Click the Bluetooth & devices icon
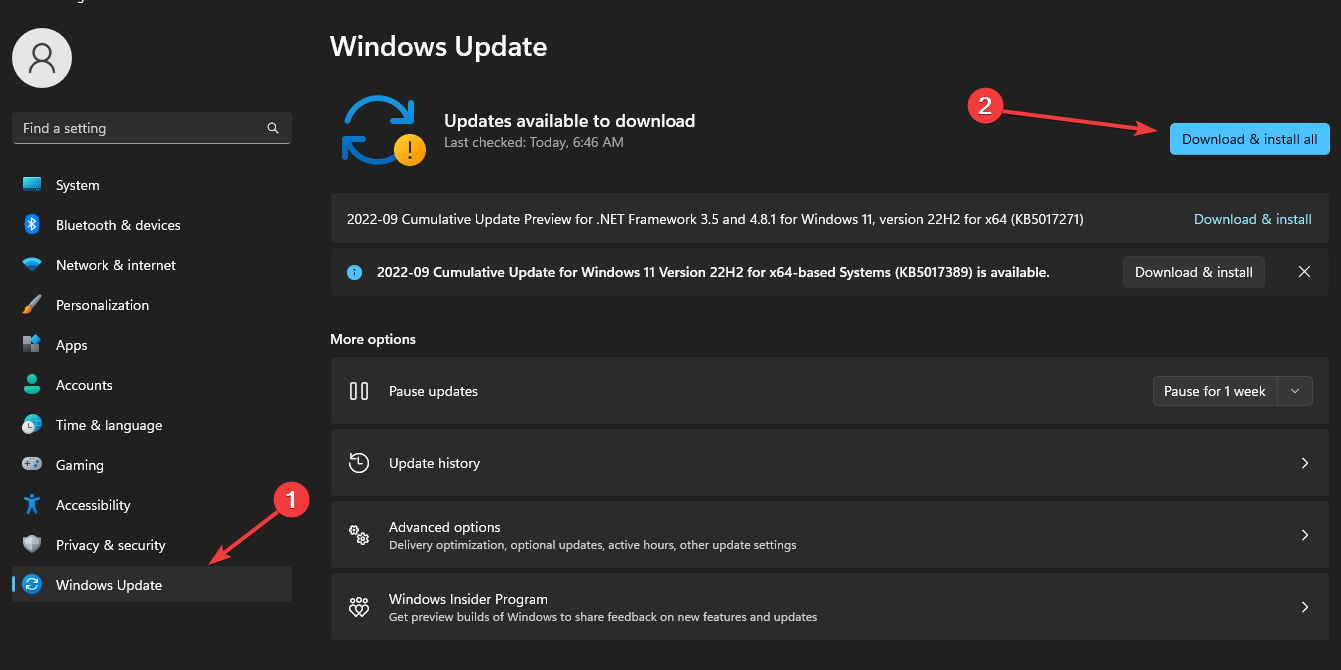Screen dimensions: 1341x670 coord(32,225)
